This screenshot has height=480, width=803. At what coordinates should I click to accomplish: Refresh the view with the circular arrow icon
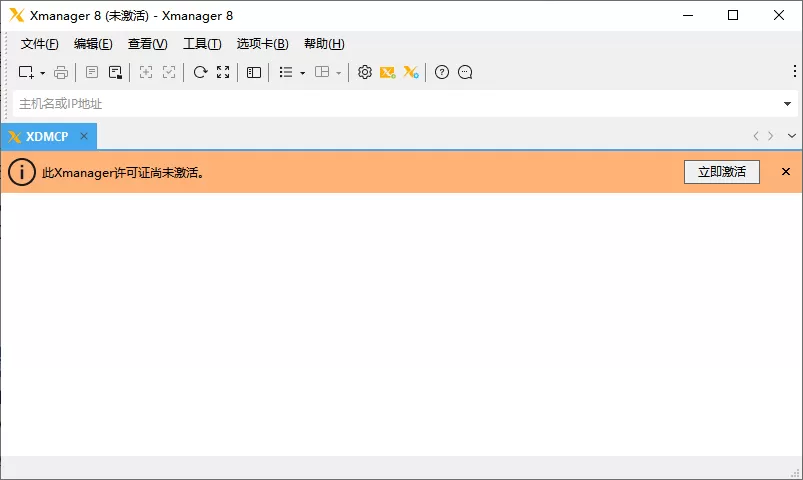pyautogui.click(x=200, y=72)
